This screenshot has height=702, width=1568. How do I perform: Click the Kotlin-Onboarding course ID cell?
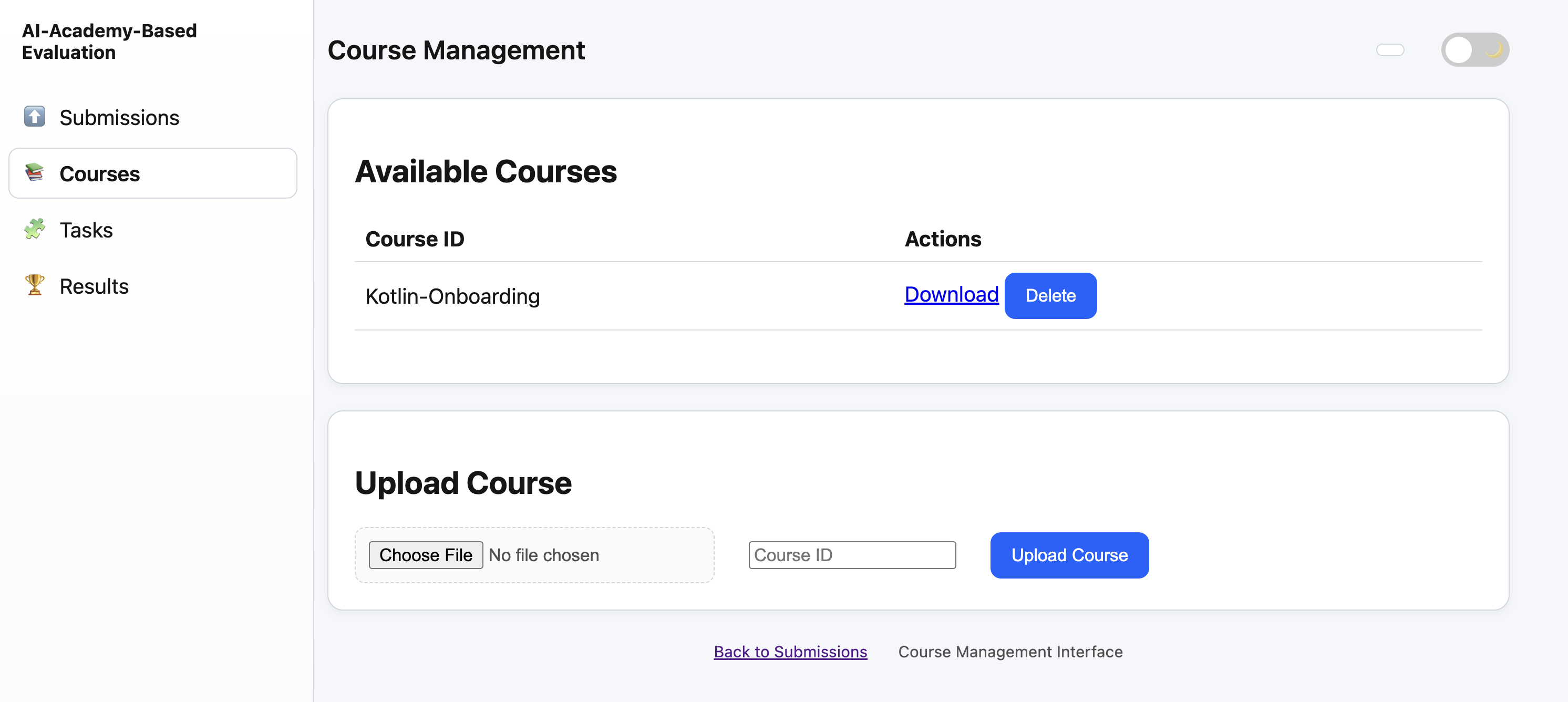452,296
